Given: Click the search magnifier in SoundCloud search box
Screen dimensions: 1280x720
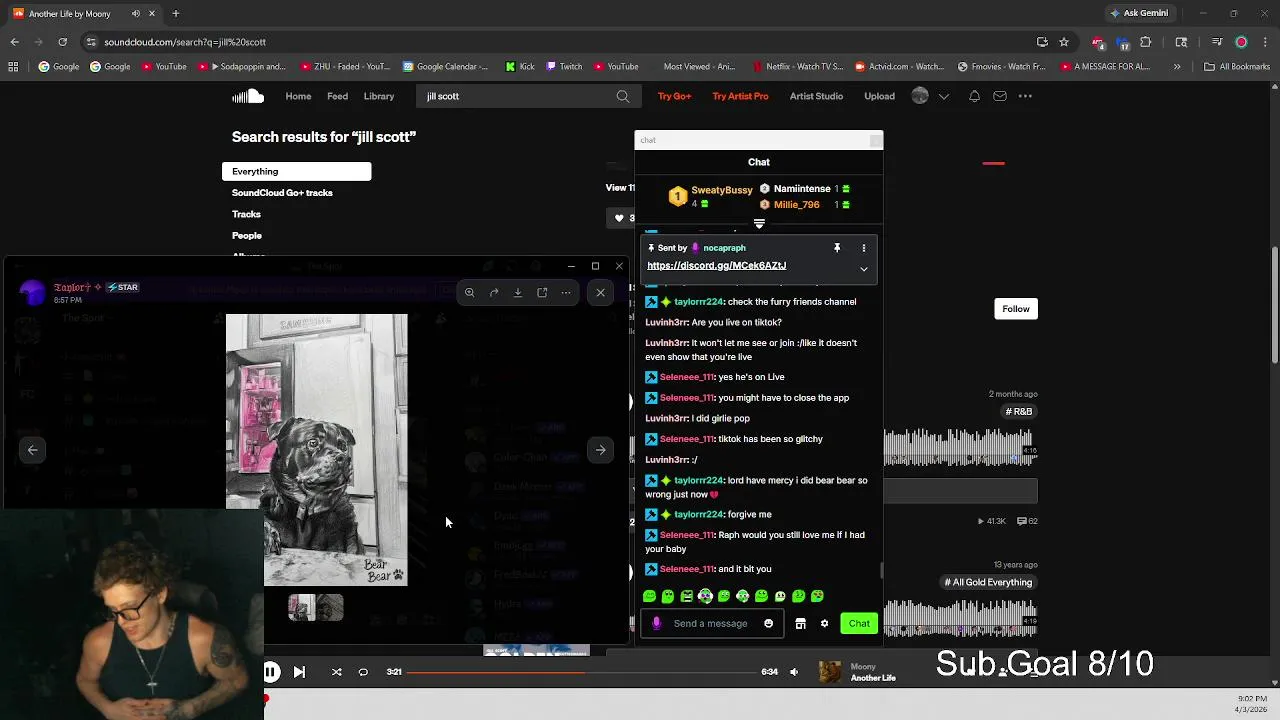Looking at the screenshot, I should [x=623, y=96].
